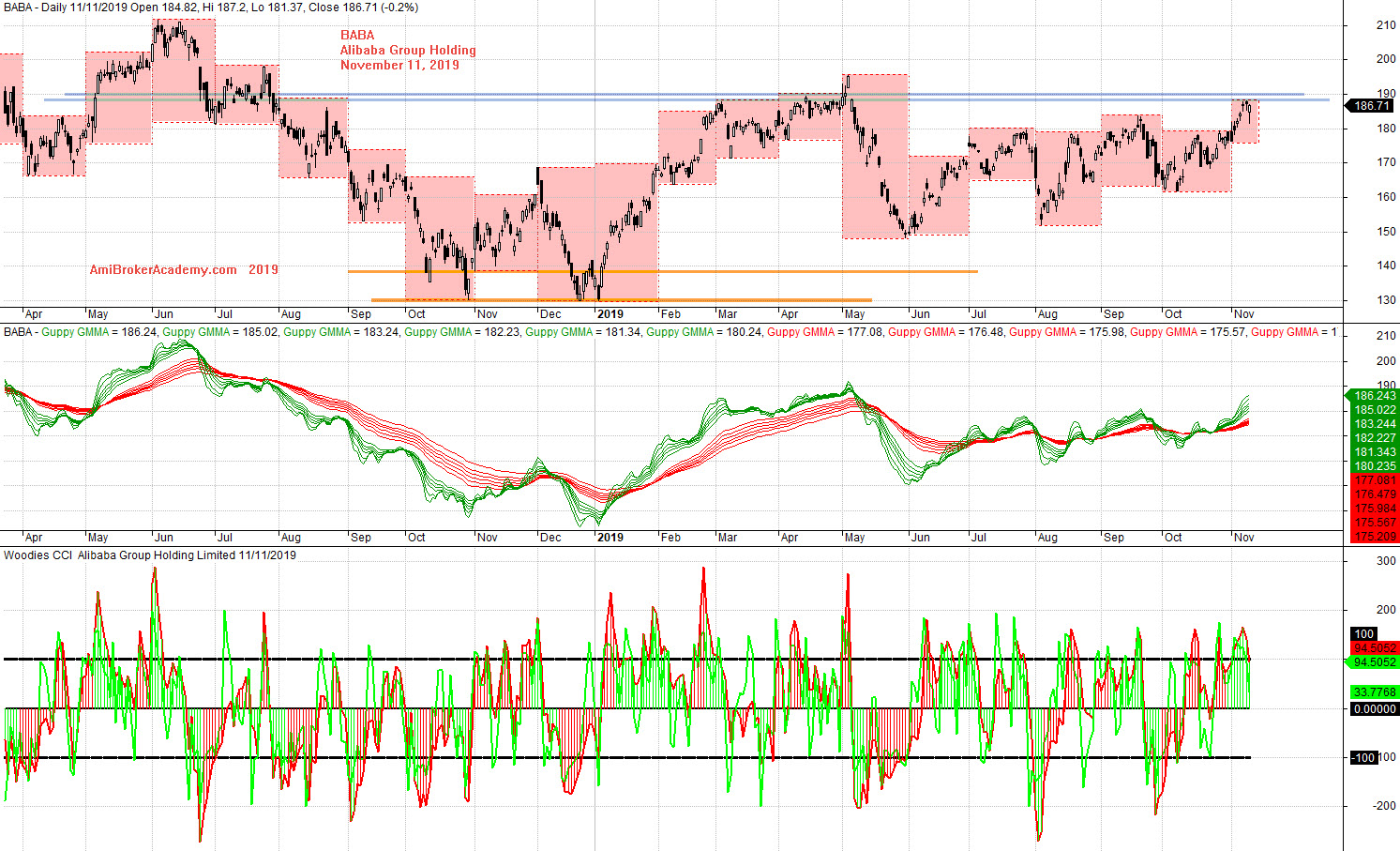Click the 2019 year label on price chart timeline
The image size is (1400, 851).
click(x=610, y=314)
